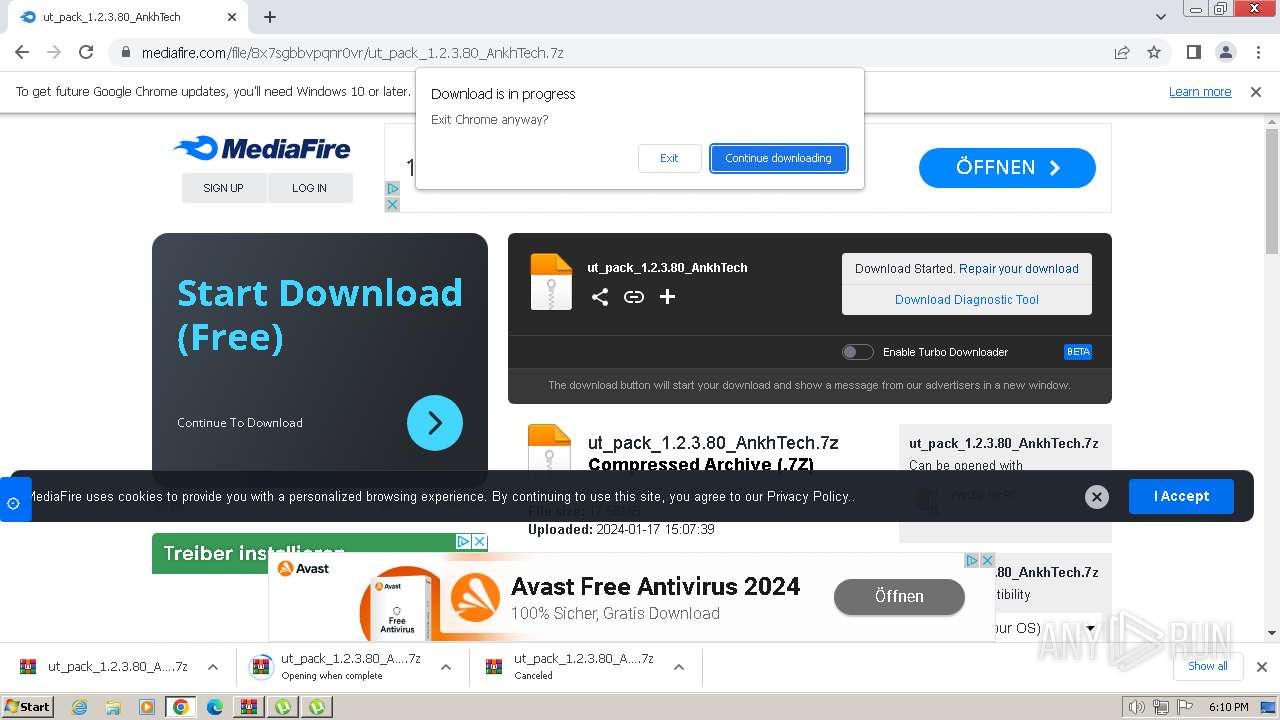Open the Download Diagnostic Tool link

click(967, 299)
